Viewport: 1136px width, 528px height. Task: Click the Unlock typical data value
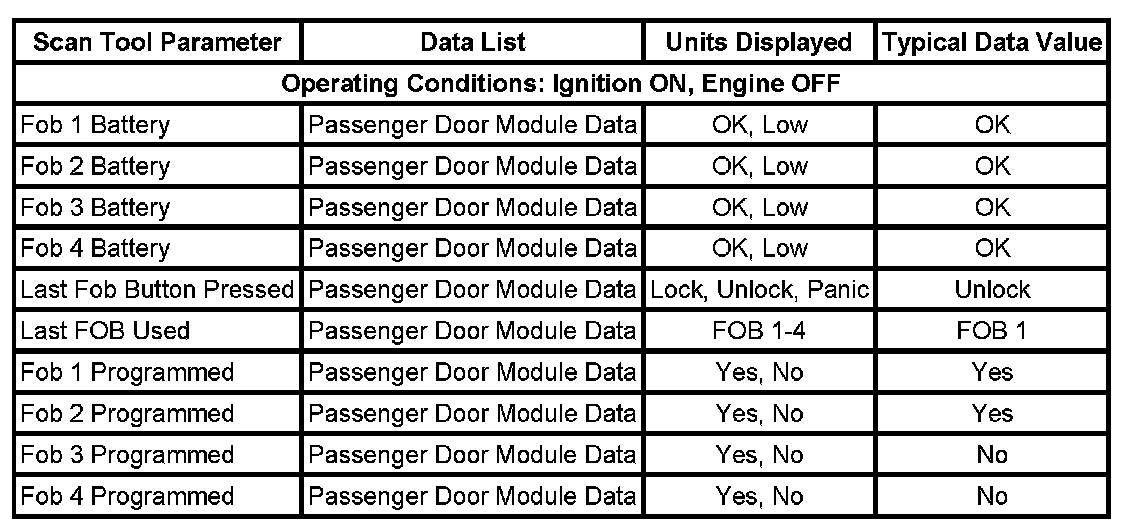(992, 290)
